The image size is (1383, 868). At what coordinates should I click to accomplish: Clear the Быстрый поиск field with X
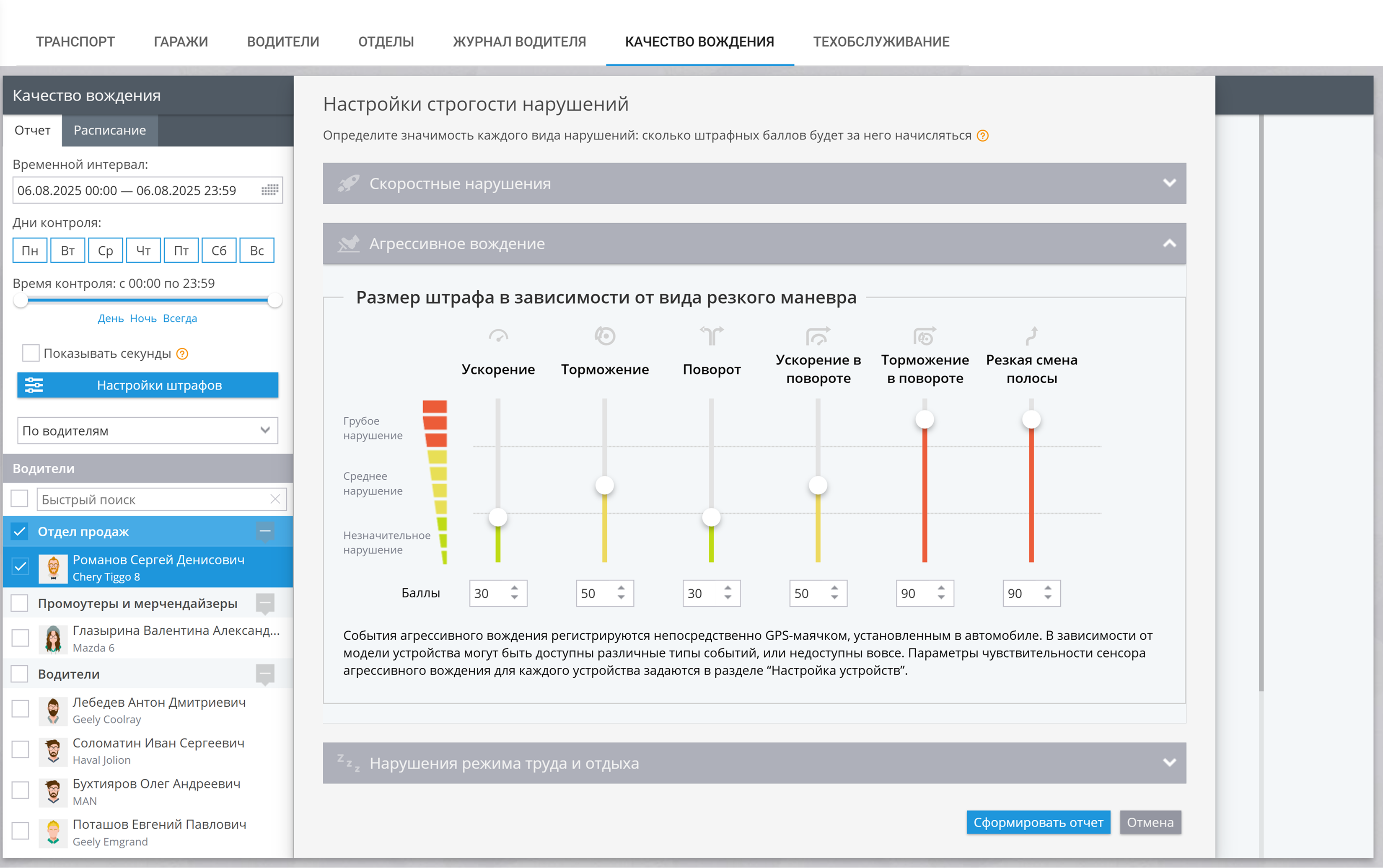pos(275,499)
